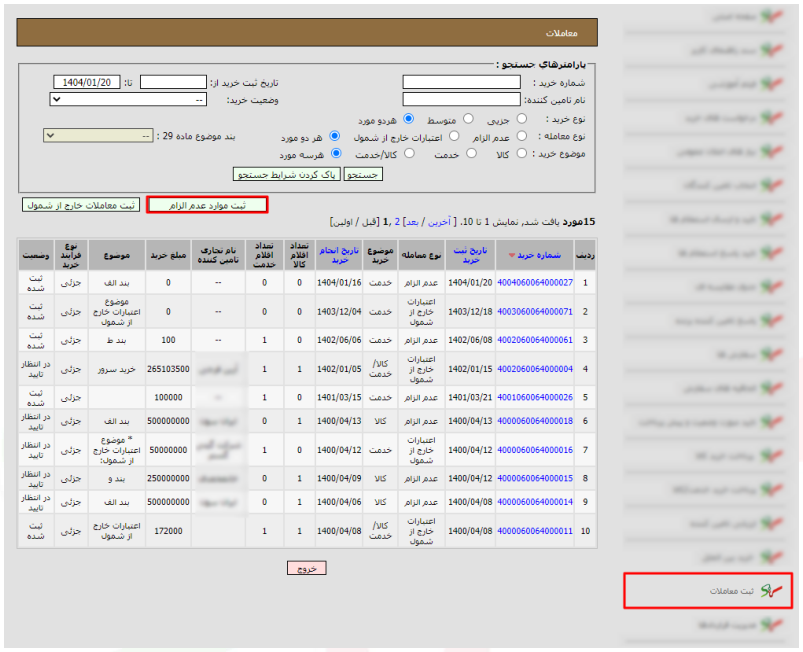Open ثبت معاملات in the sidebar menu
803x652 pixels.
point(708,591)
